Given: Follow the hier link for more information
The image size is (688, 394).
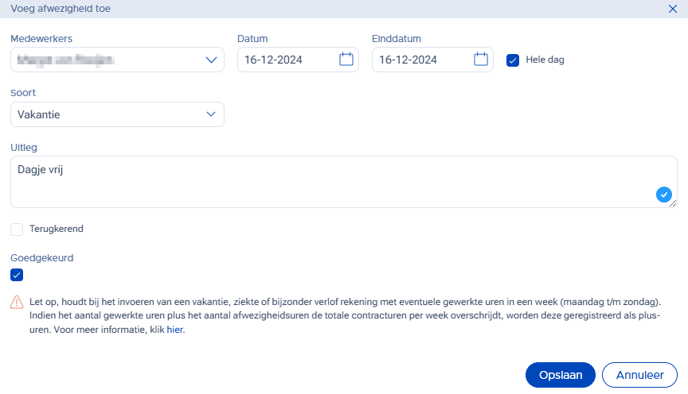Looking at the screenshot, I should (x=175, y=330).
